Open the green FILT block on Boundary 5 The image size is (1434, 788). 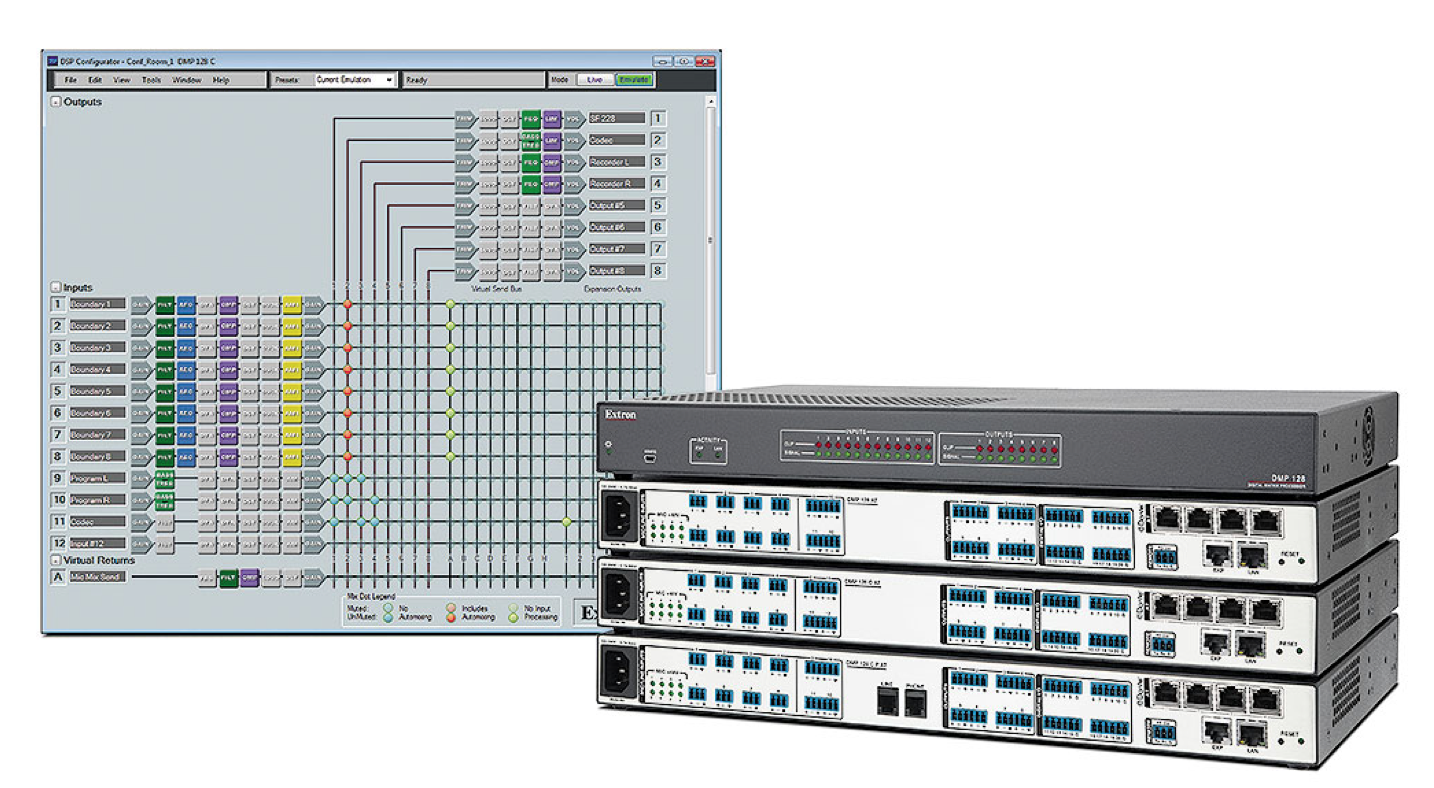tap(165, 391)
